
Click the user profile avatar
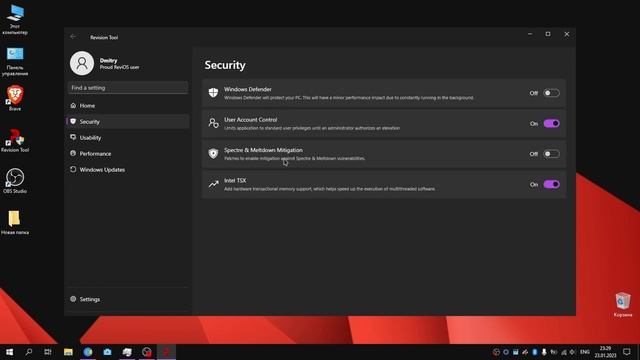tap(82, 63)
